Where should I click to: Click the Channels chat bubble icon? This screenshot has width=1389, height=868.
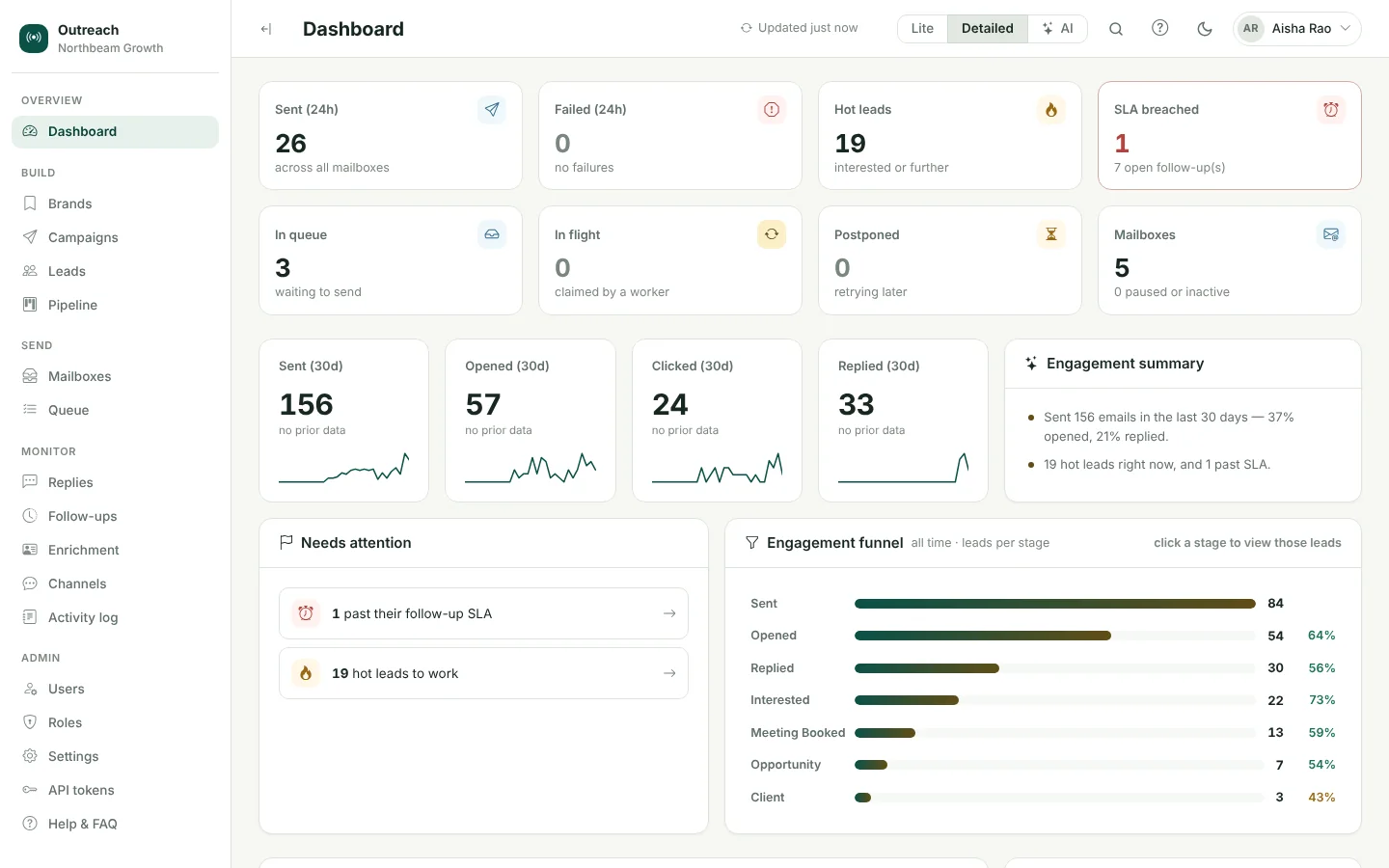click(30, 583)
